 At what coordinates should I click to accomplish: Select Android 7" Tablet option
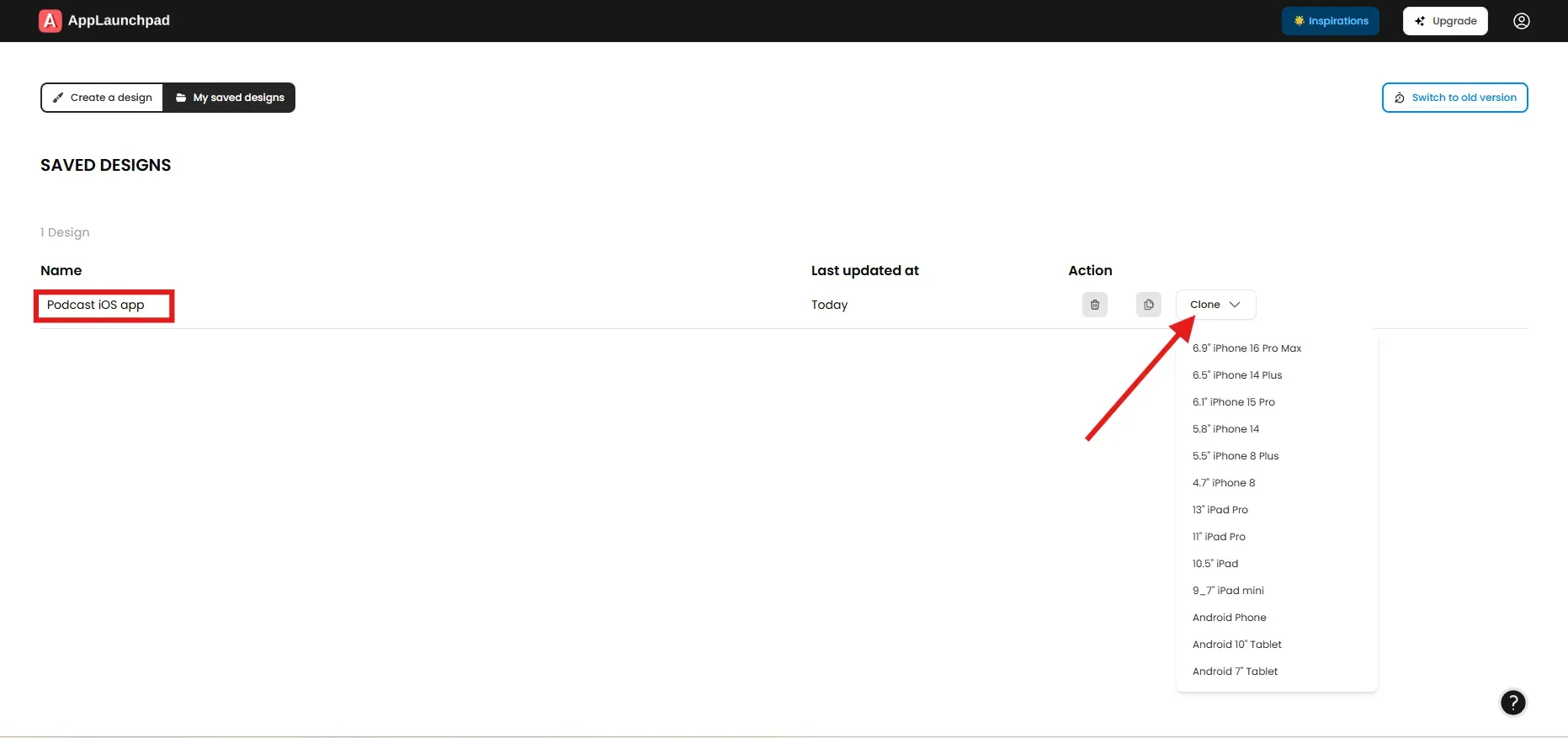coord(1235,672)
